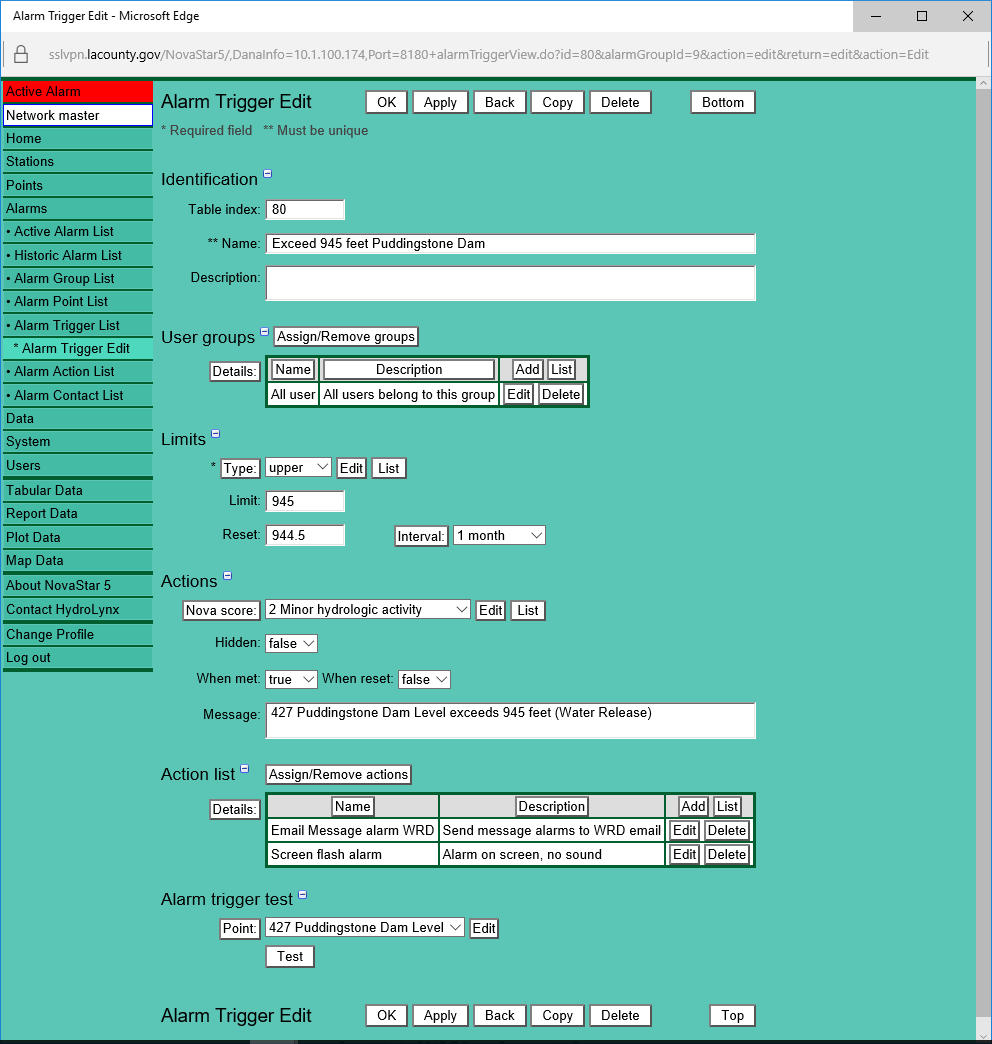Go to Stations in the sidebar
The image size is (992, 1044).
click(30, 161)
